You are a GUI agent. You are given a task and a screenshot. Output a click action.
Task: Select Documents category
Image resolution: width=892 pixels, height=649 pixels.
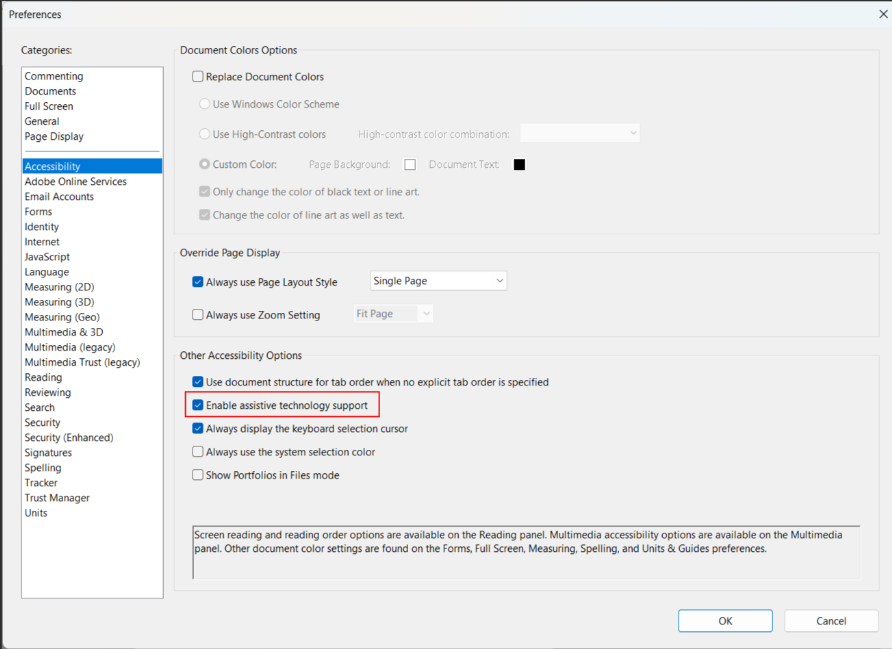point(92,91)
